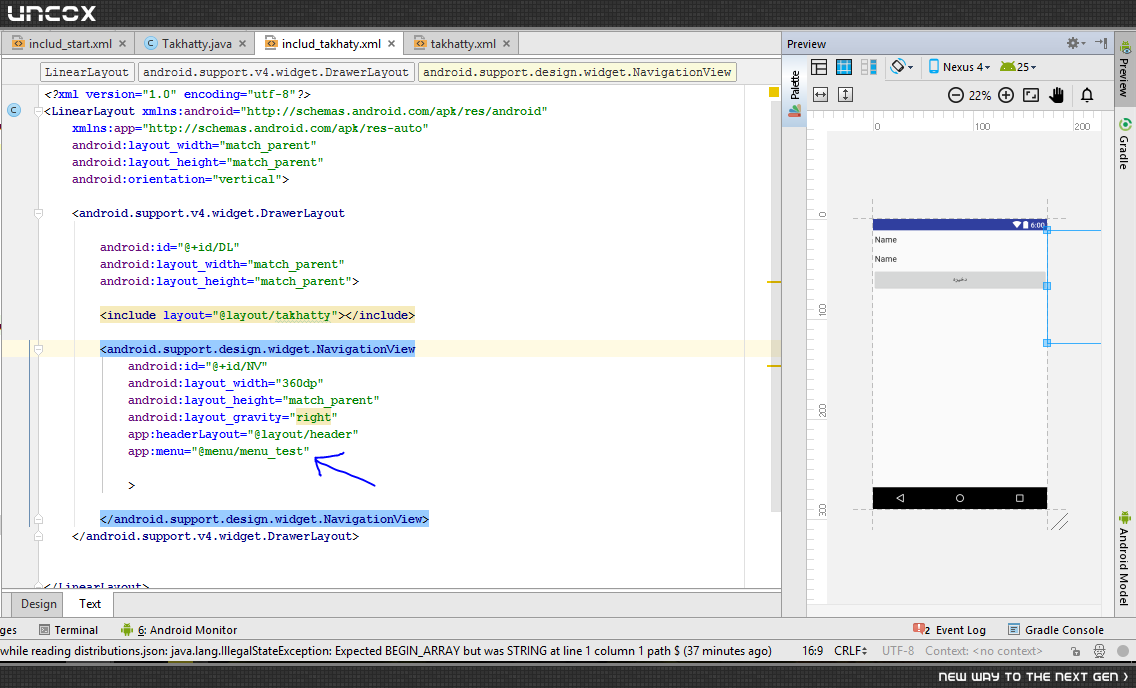The width and height of the screenshot is (1136, 688).
Task: Close the takhatty.xml tab
Action: 506,43
